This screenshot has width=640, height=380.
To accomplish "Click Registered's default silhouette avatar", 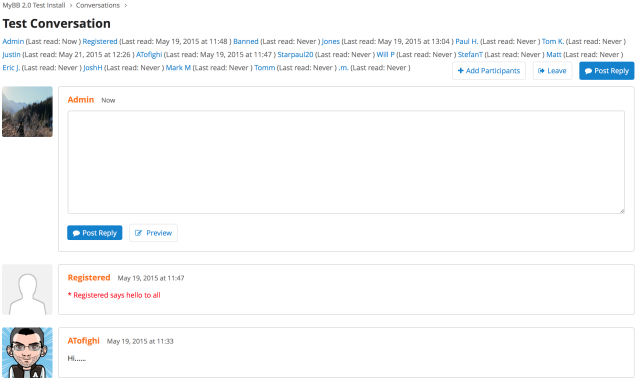I will pos(27,289).
